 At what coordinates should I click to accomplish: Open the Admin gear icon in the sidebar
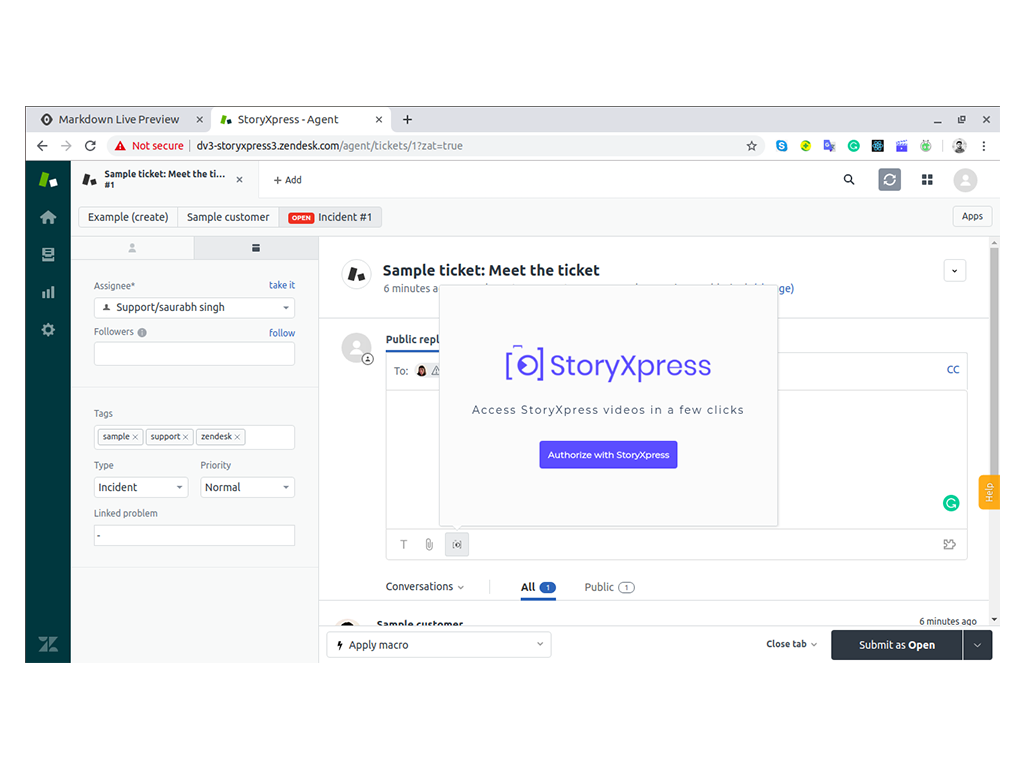click(x=47, y=329)
